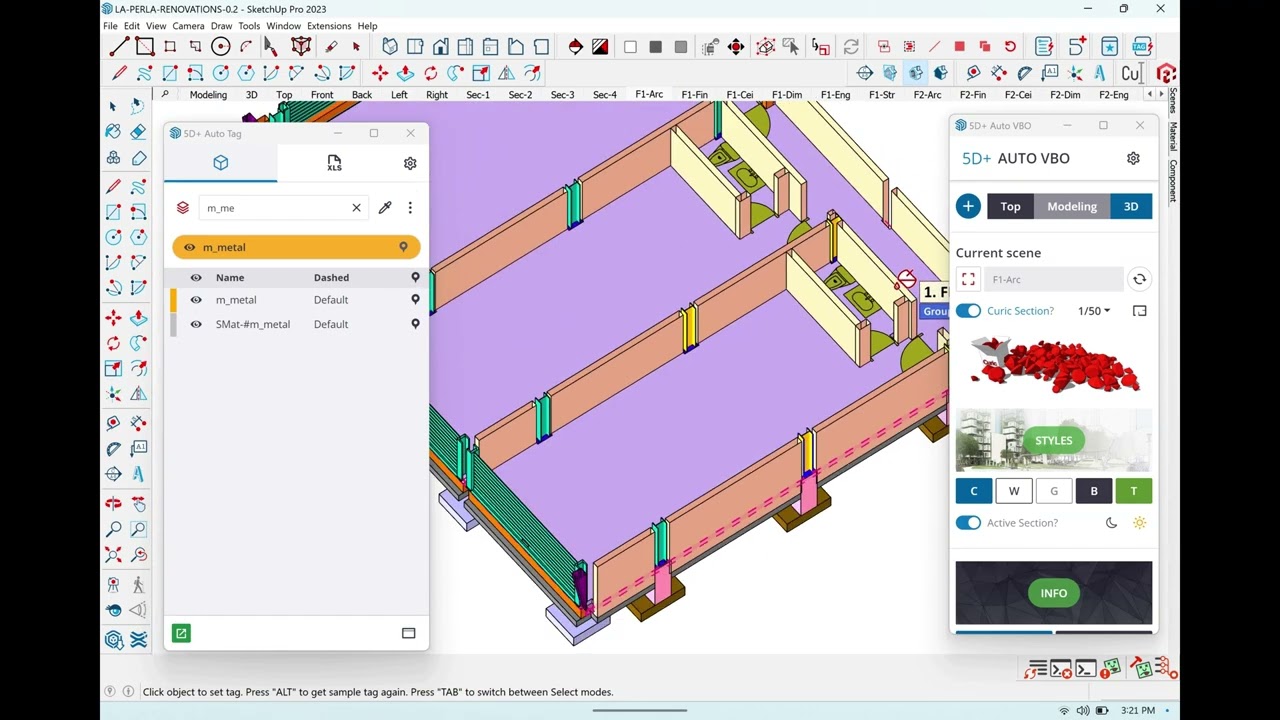
Task: Toggle the Curic Section switch
Action: click(968, 311)
